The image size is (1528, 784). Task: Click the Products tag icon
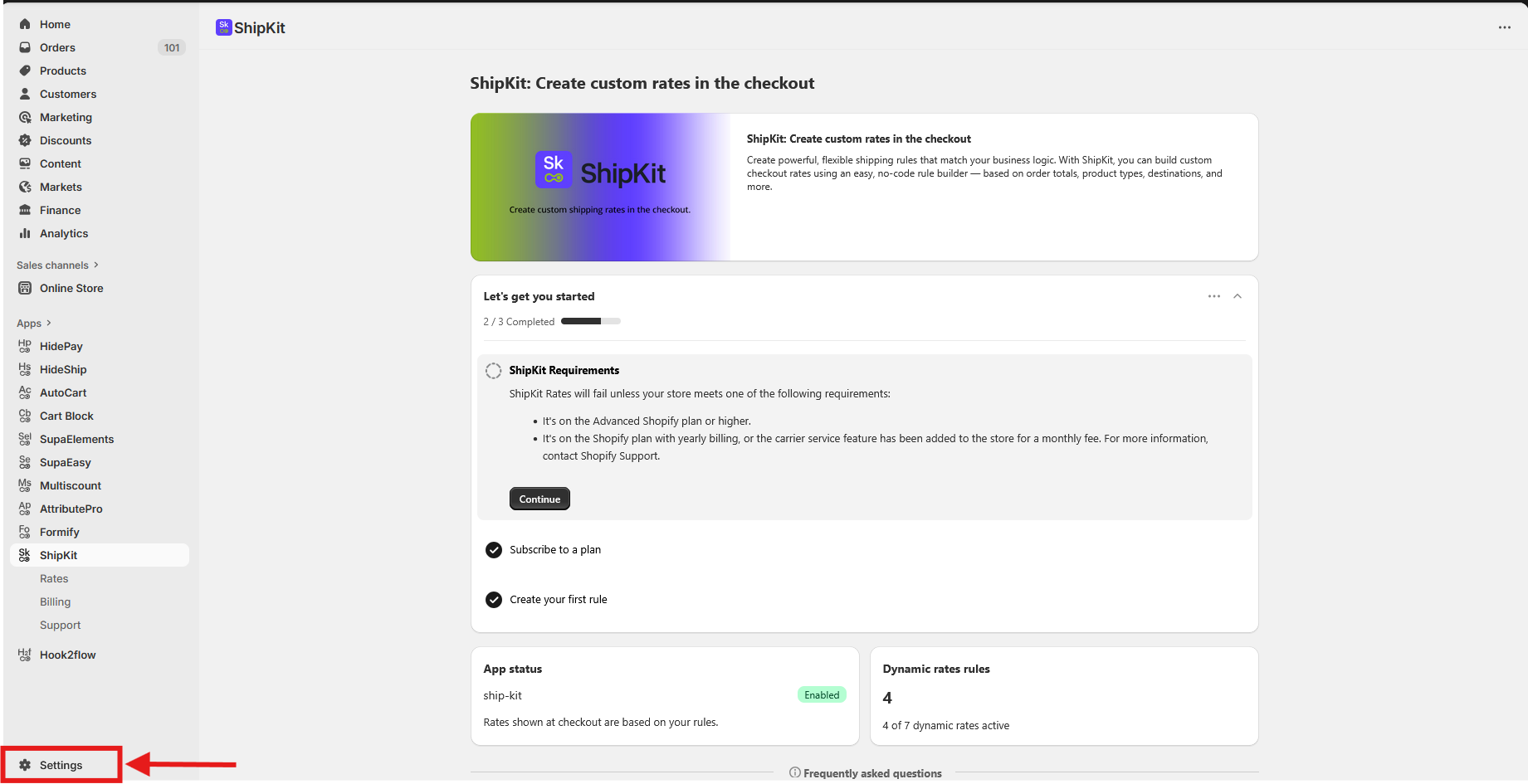pyautogui.click(x=25, y=71)
